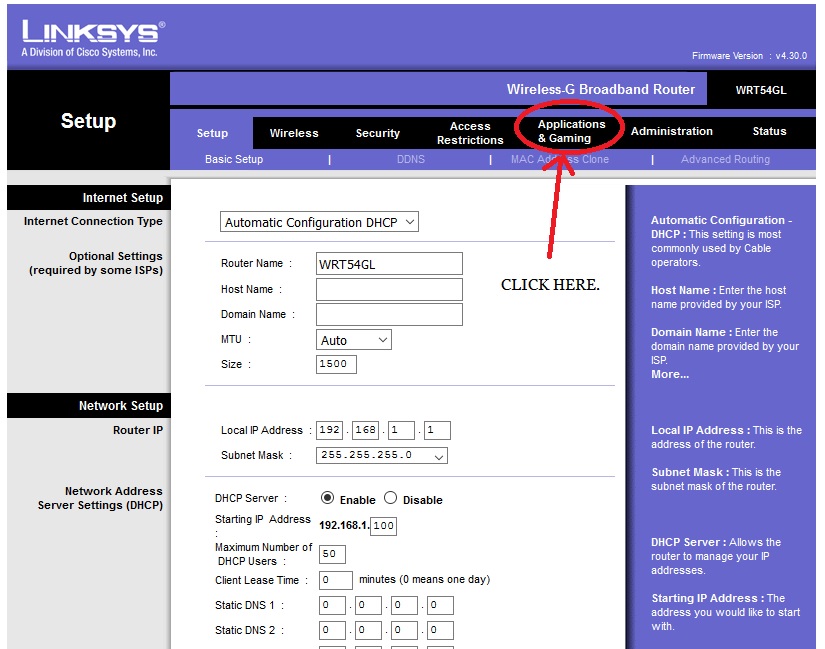This screenshot has width=825, height=649.
Task: Open Applications & Gaming tab
Action: pos(571,131)
